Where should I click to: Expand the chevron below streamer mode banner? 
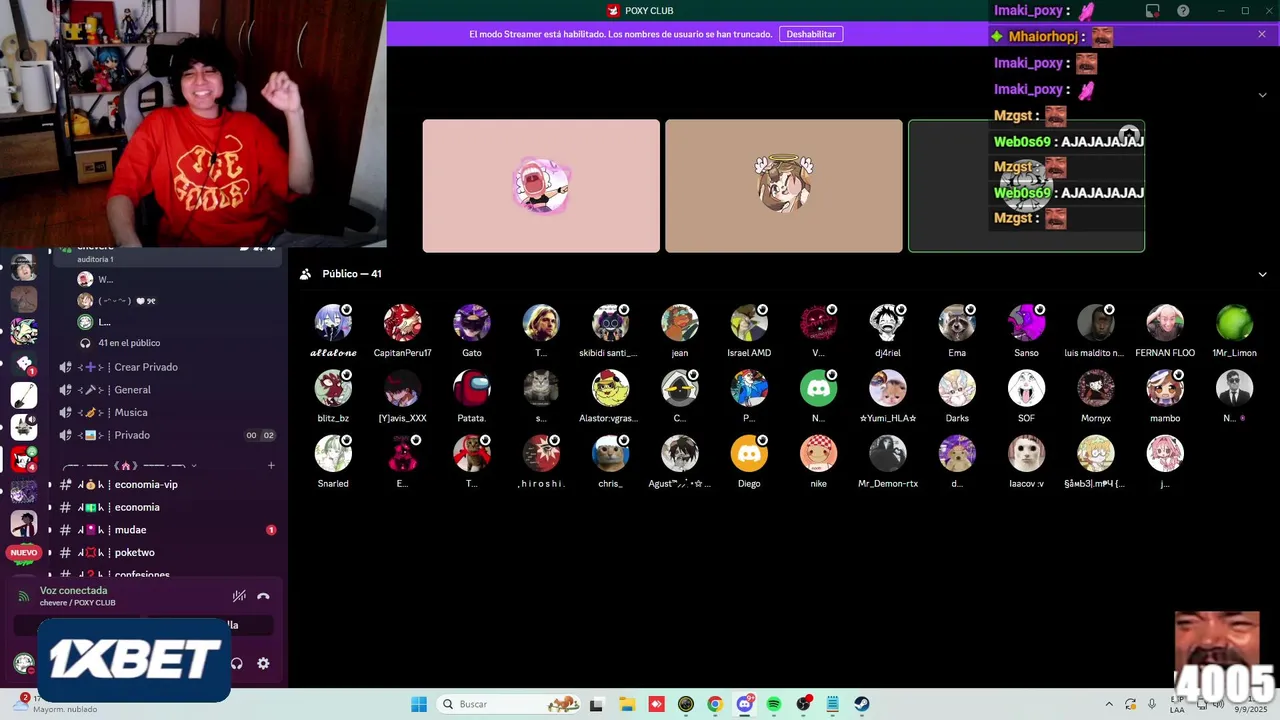coord(1262,94)
